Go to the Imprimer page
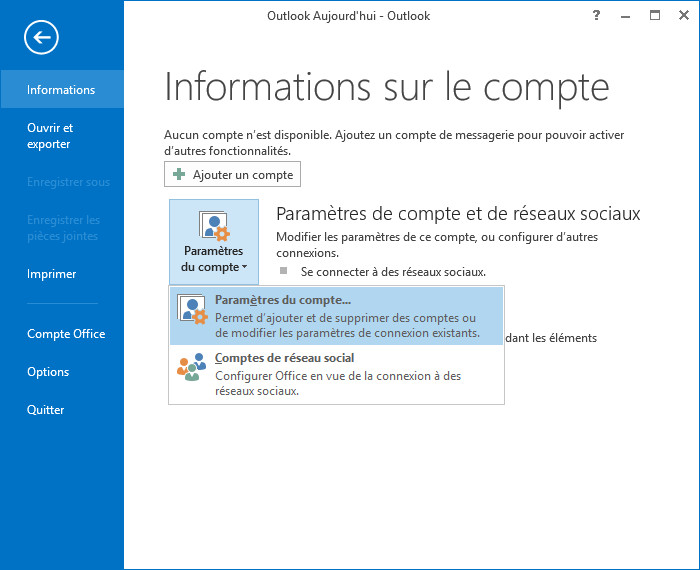 [x=52, y=274]
